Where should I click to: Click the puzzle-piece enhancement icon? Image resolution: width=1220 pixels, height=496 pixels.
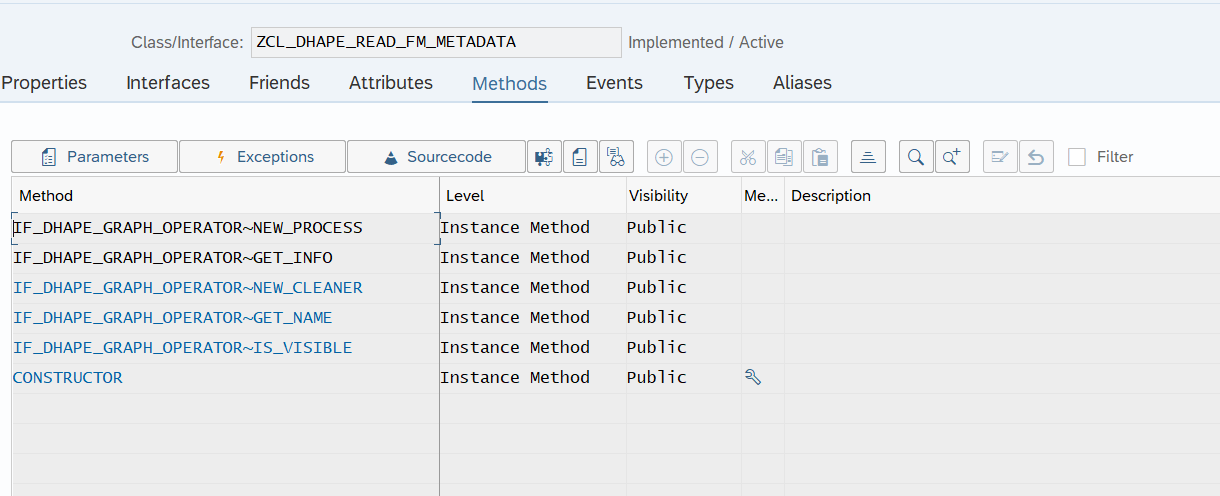(544, 157)
